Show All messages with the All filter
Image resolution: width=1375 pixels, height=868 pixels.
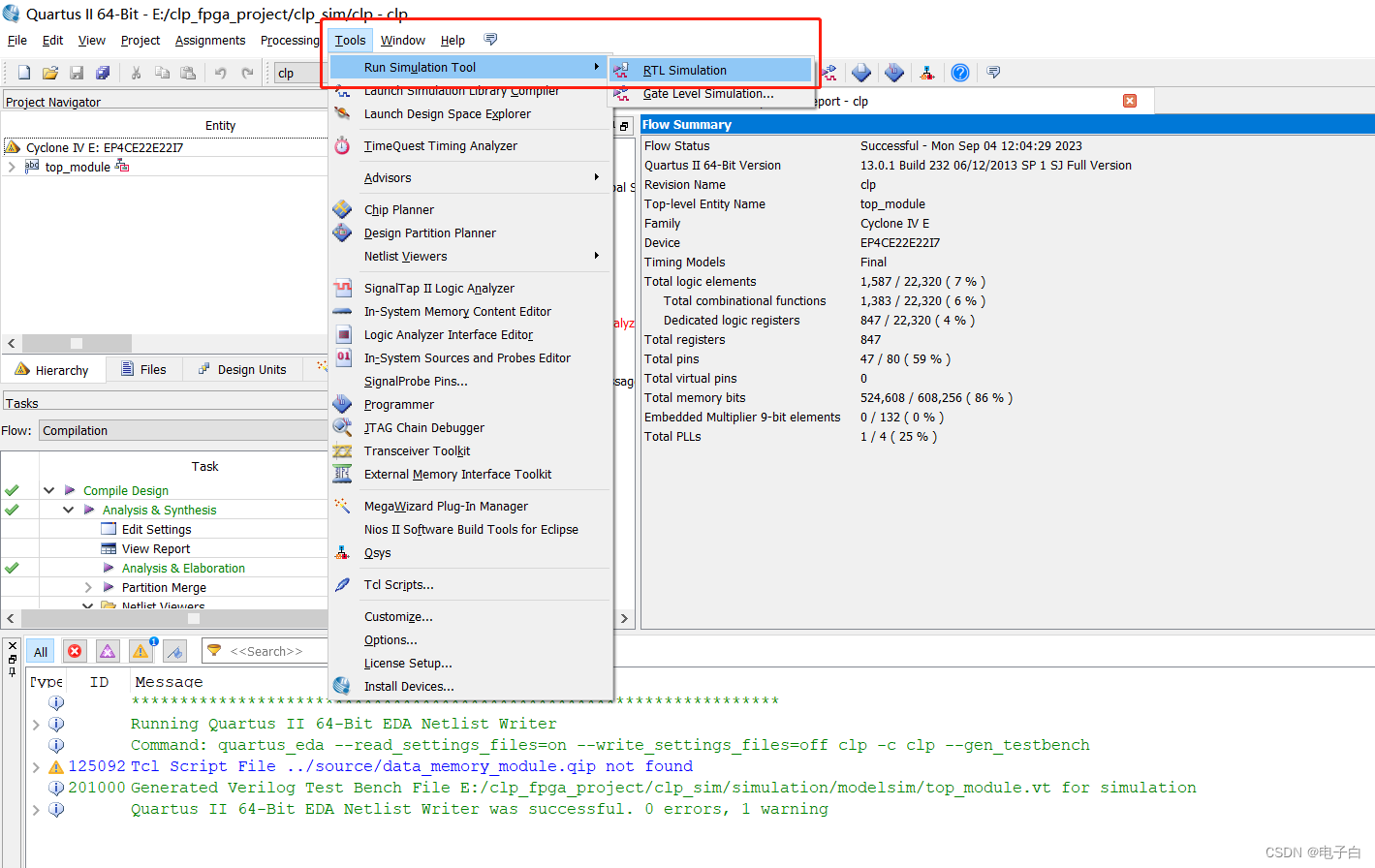pyautogui.click(x=41, y=651)
